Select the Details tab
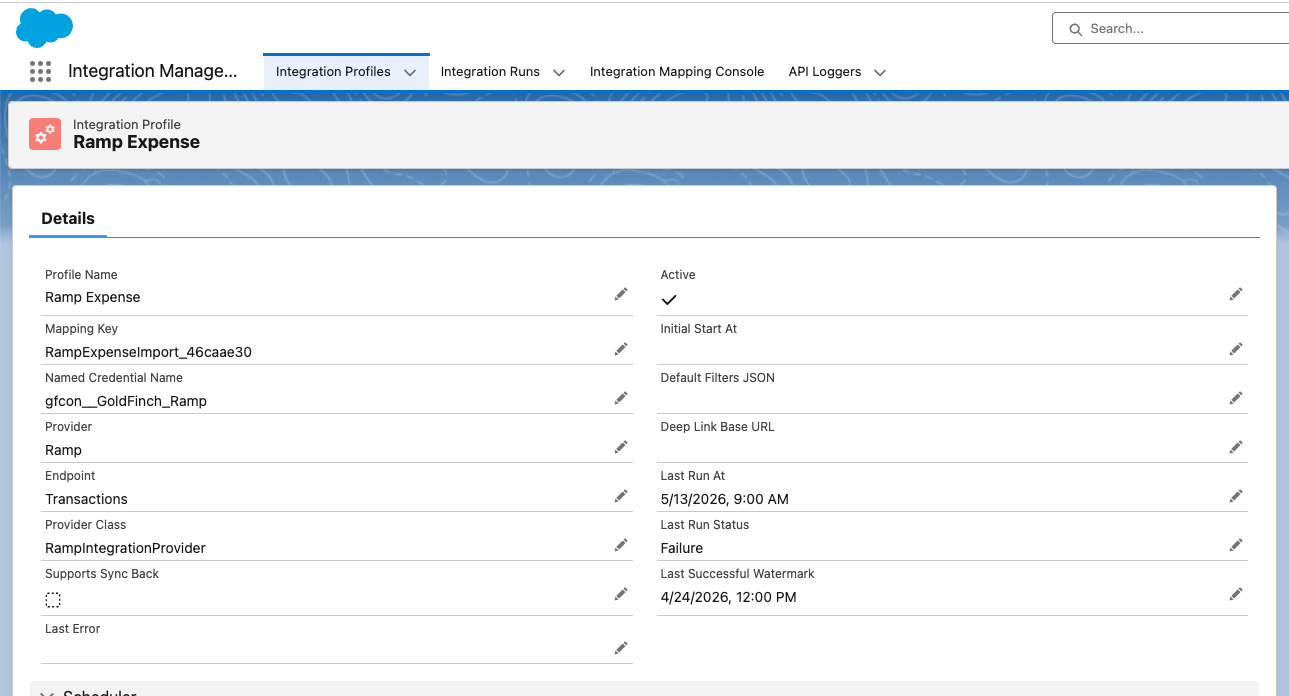Image resolution: width=1289 pixels, height=696 pixels. tap(68, 219)
